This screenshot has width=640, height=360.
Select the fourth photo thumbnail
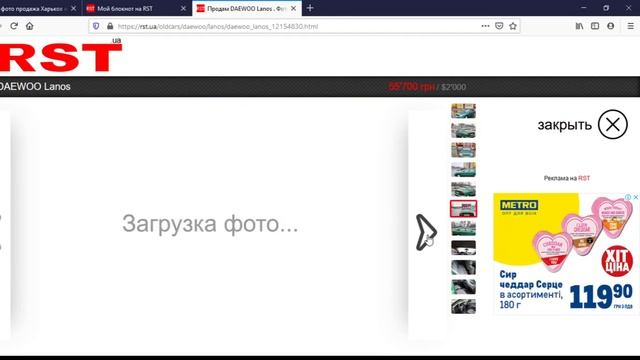(463, 170)
